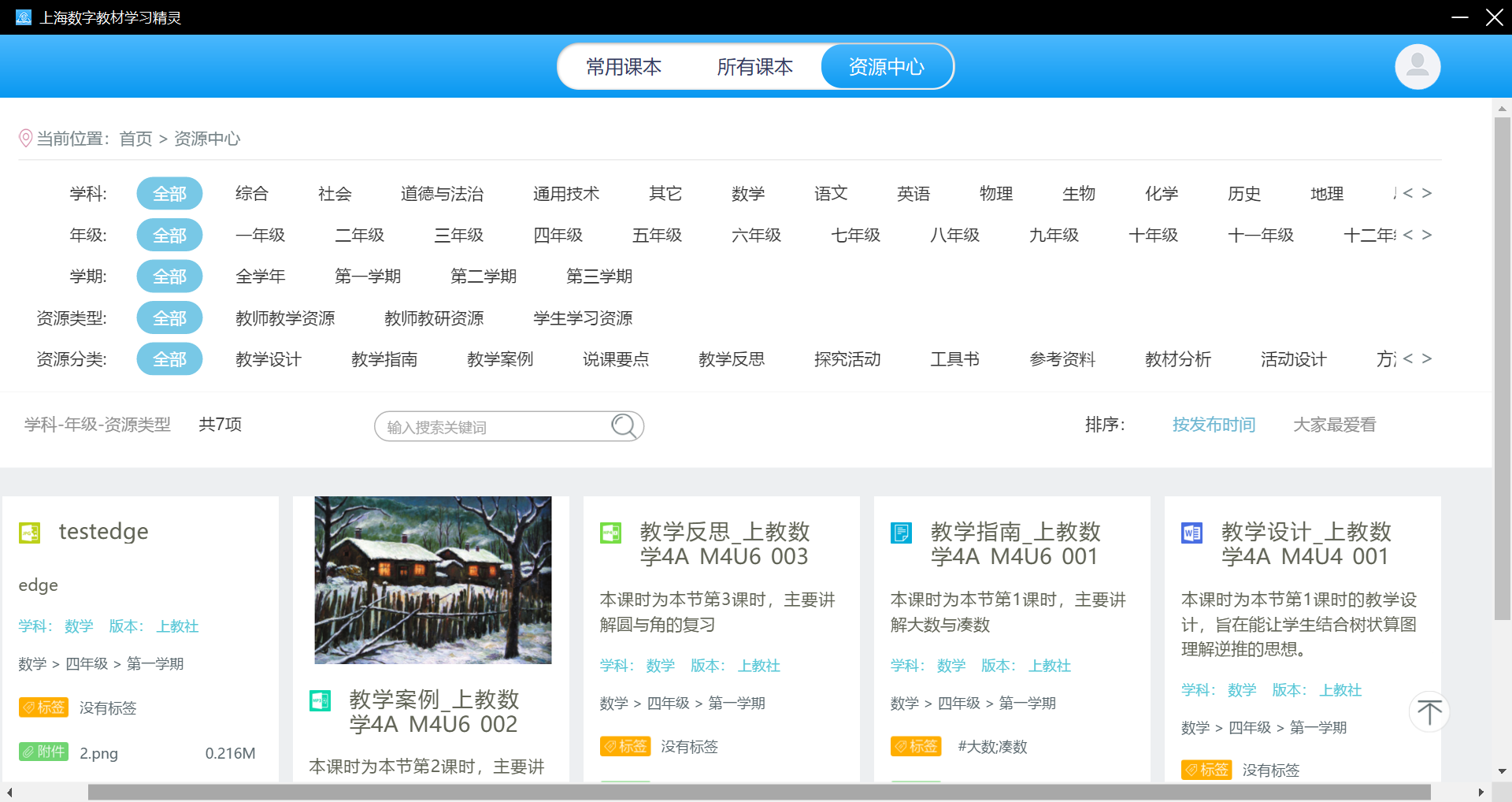Image resolution: width=1512 pixels, height=802 pixels.
Task: Switch to the 常用课本 tab
Action: (x=624, y=67)
